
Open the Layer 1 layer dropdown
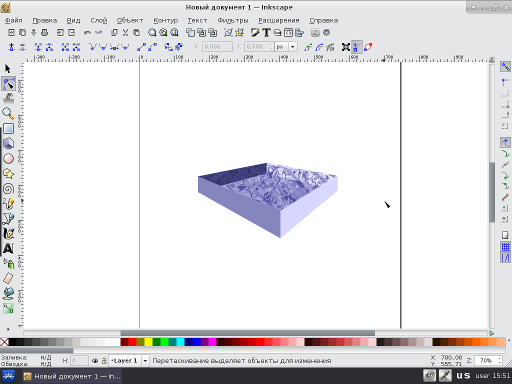(x=145, y=361)
